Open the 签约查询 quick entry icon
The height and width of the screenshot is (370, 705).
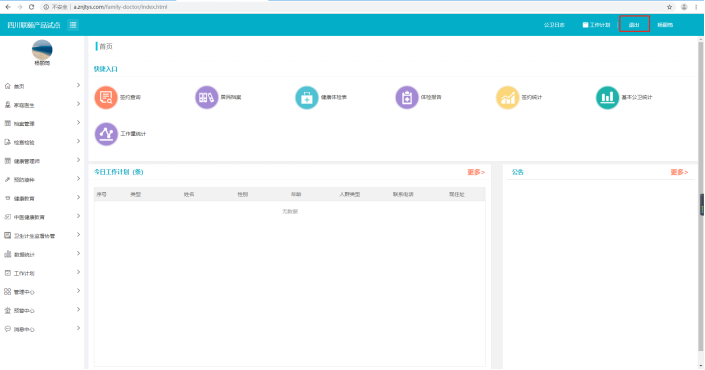tap(106, 97)
